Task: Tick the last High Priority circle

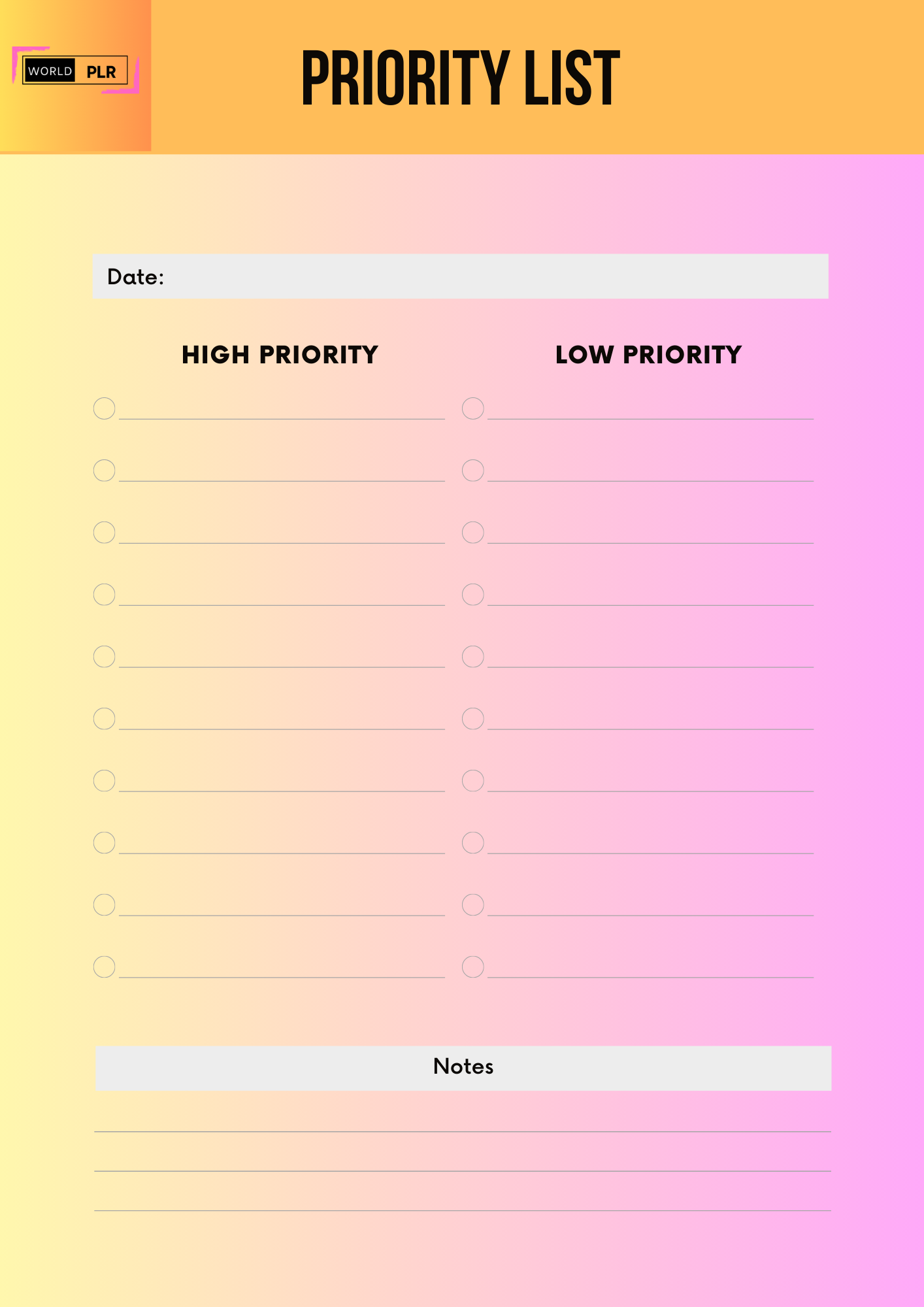Action: click(105, 967)
